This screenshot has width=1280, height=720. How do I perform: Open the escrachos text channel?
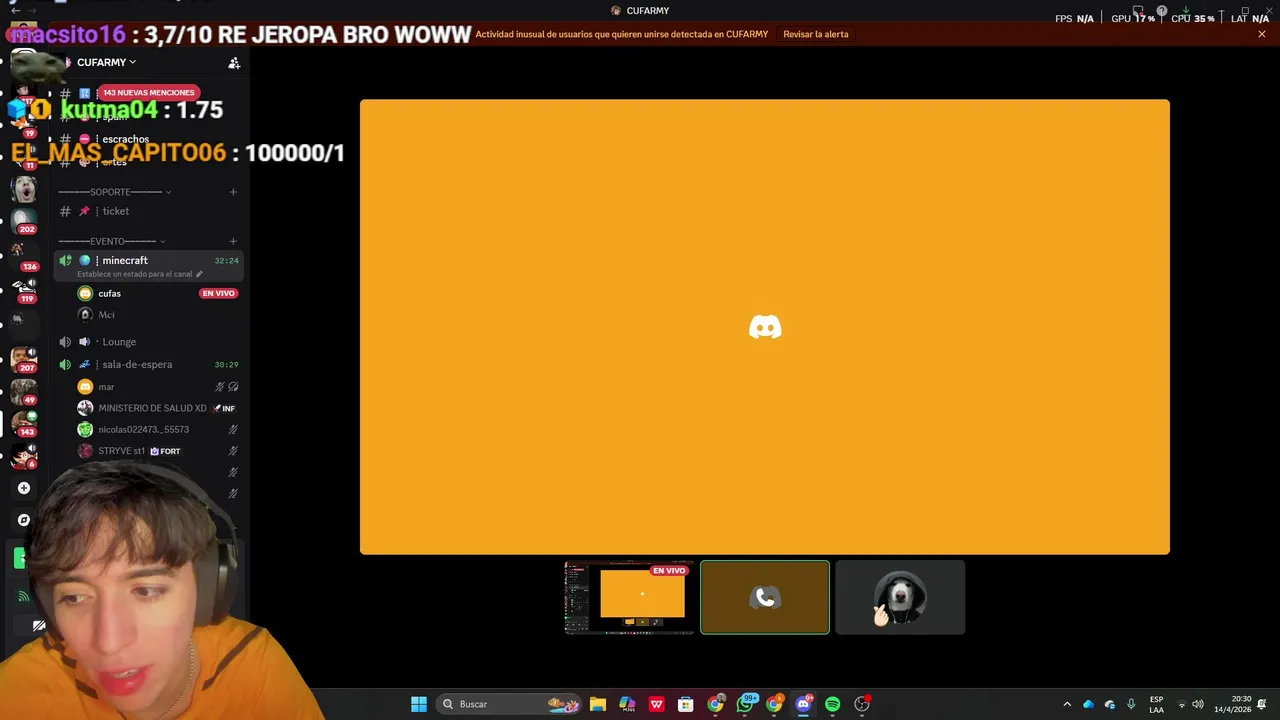pos(125,139)
